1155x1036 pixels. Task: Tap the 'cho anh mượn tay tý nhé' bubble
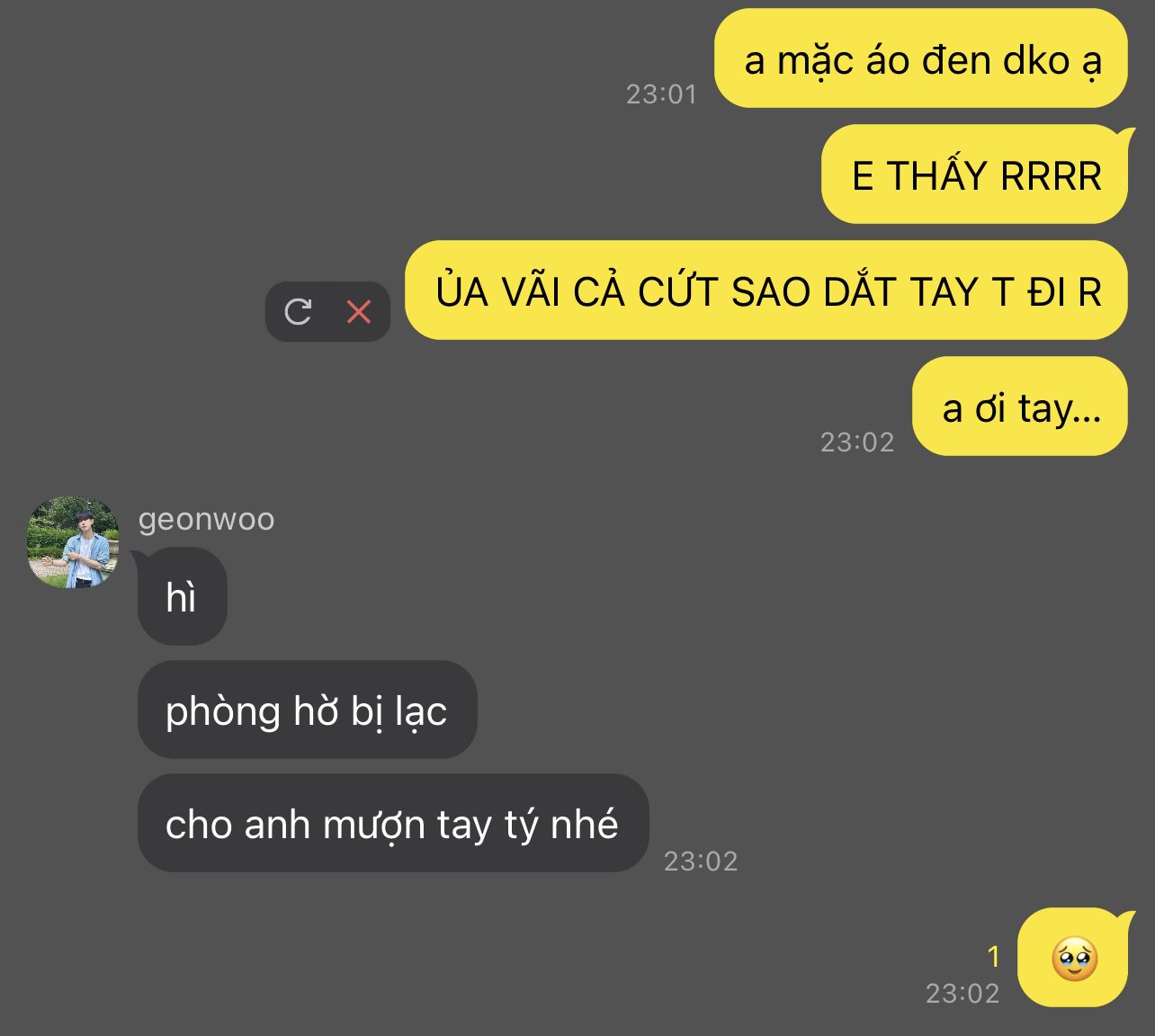point(393,823)
